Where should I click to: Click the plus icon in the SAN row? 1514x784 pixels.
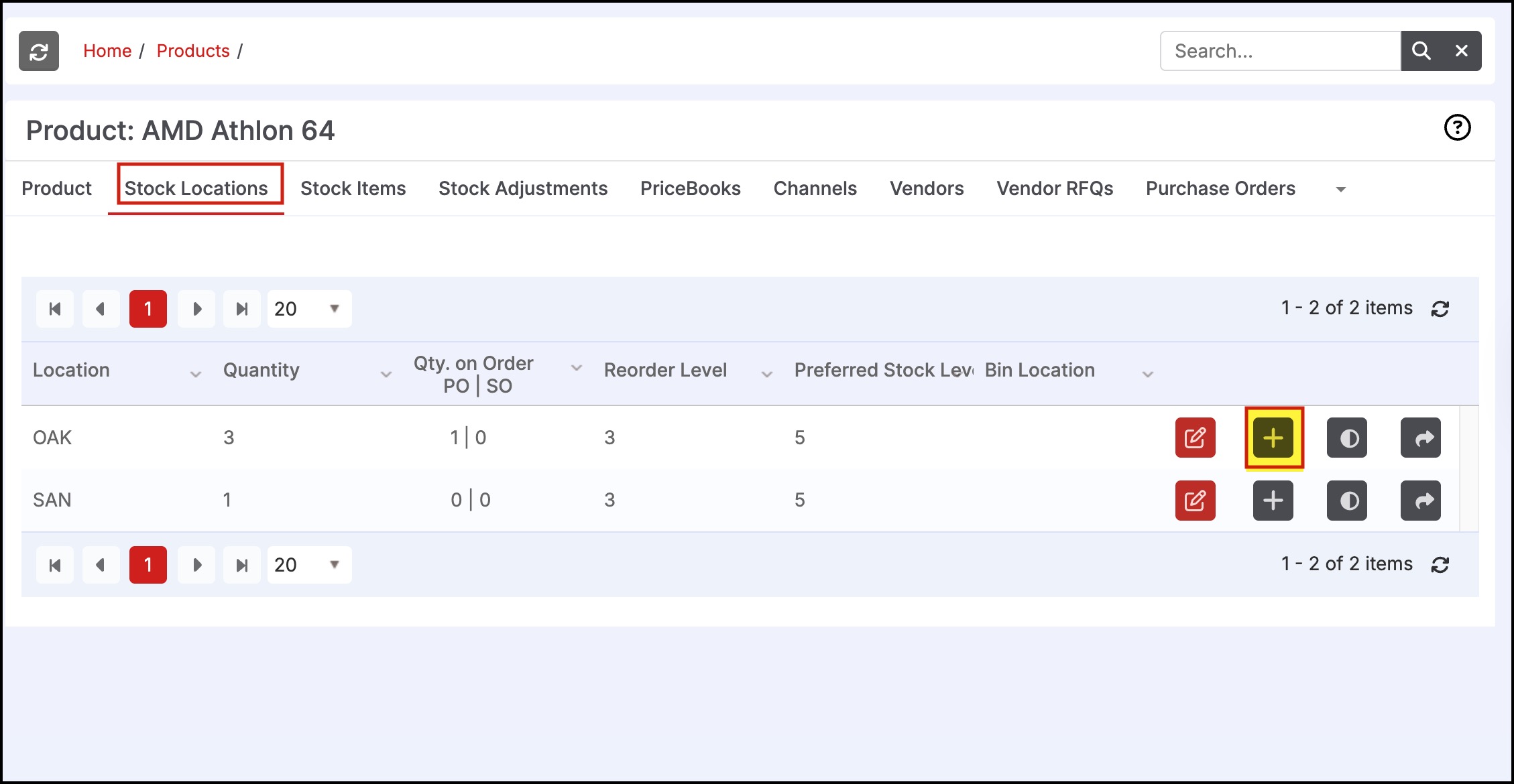(x=1273, y=500)
